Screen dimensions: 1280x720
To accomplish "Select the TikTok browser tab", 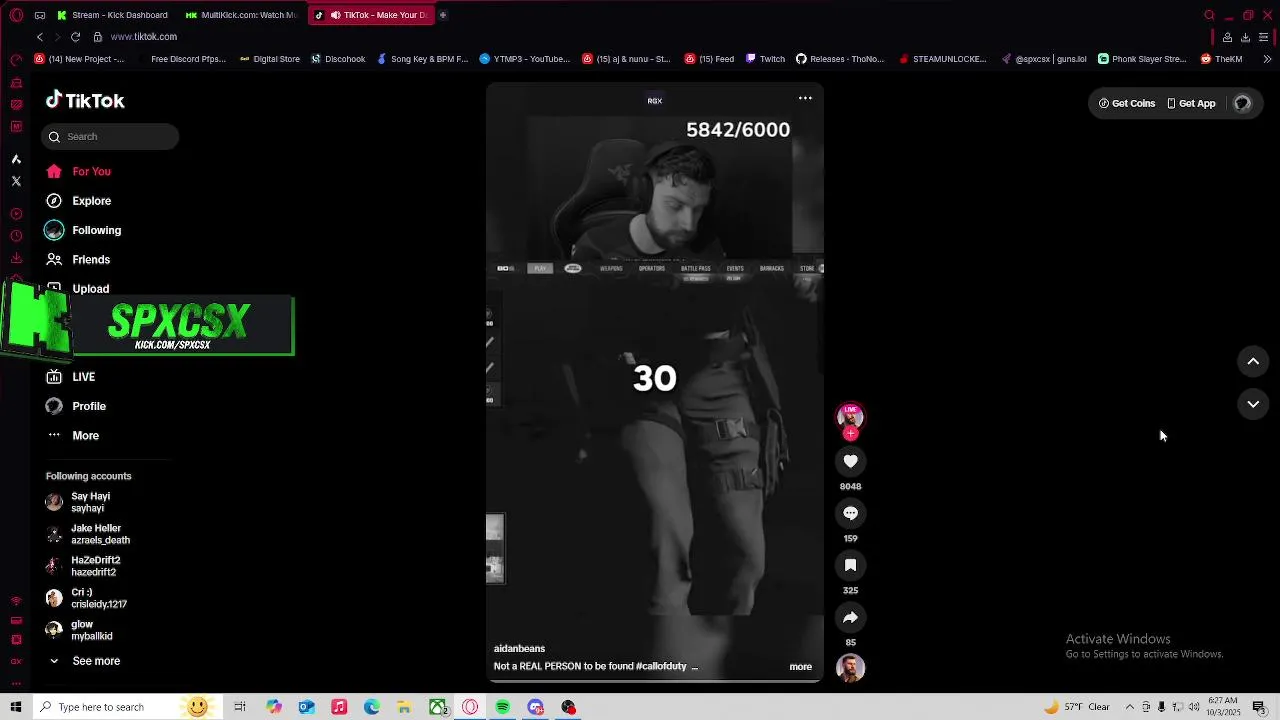I will point(370,15).
